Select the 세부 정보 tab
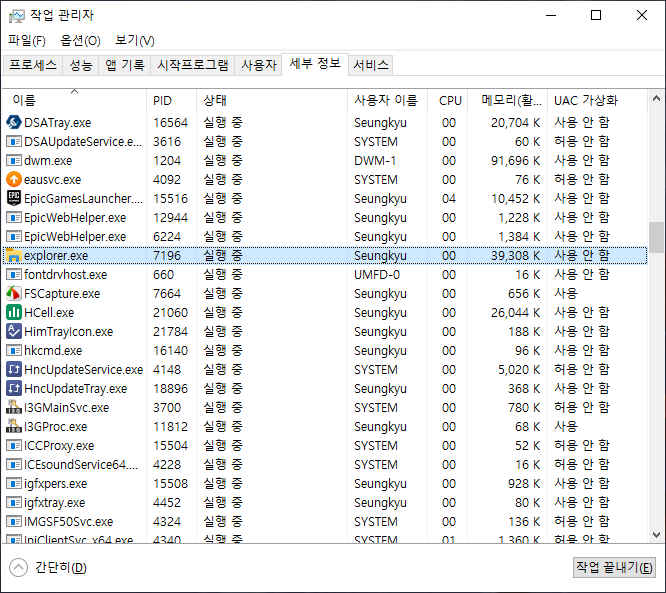This screenshot has height=593, width=666. click(315, 64)
